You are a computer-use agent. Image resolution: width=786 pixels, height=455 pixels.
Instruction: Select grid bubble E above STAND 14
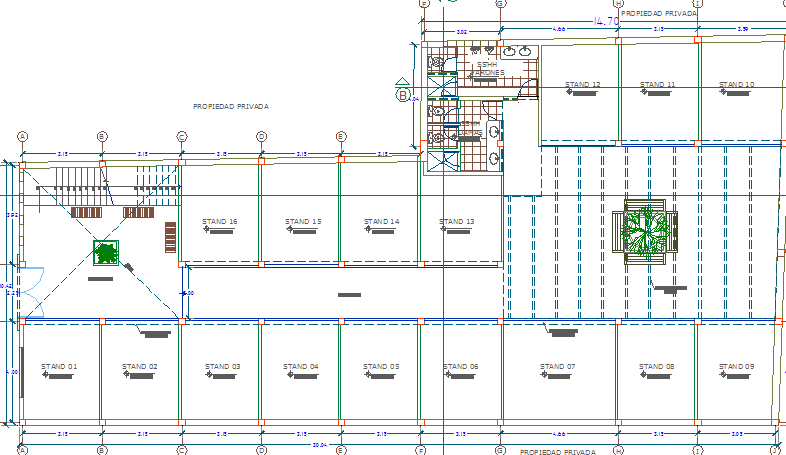(x=341, y=136)
